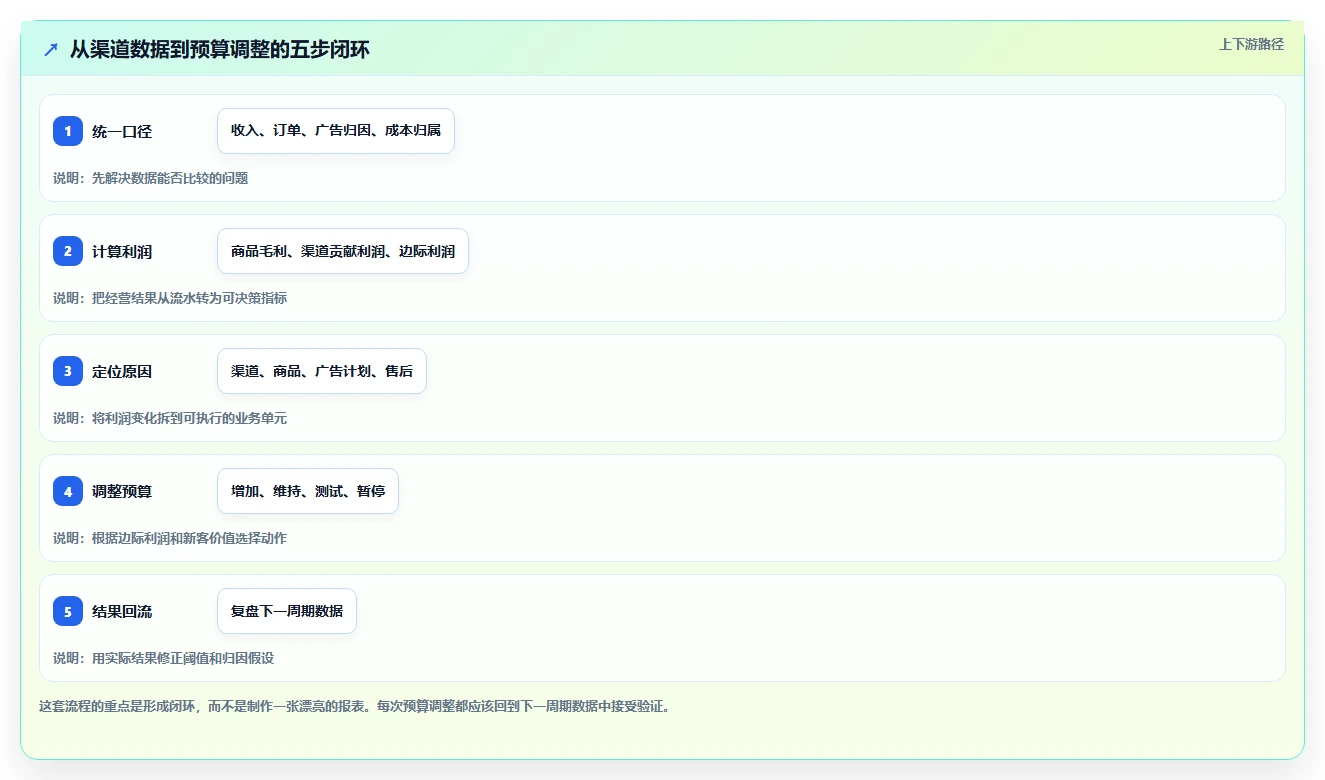The width and height of the screenshot is (1325, 780).
Task: Click the note 将利润变化拆到可执行的业务单元
Action: 189,418
